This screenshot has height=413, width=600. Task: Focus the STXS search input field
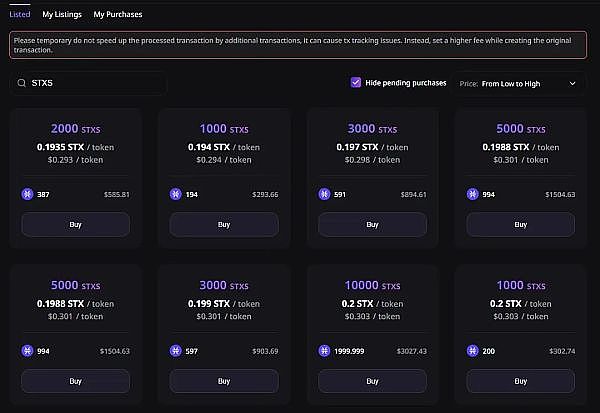tap(95, 83)
